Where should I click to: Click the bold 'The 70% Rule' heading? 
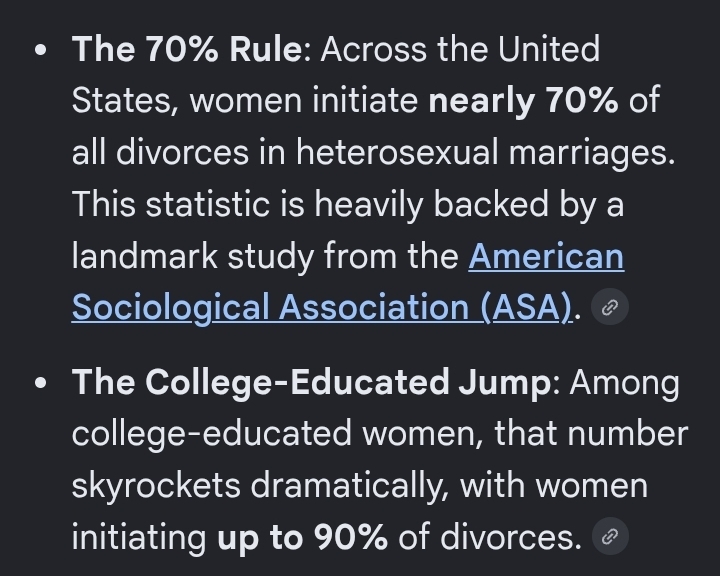pos(187,49)
